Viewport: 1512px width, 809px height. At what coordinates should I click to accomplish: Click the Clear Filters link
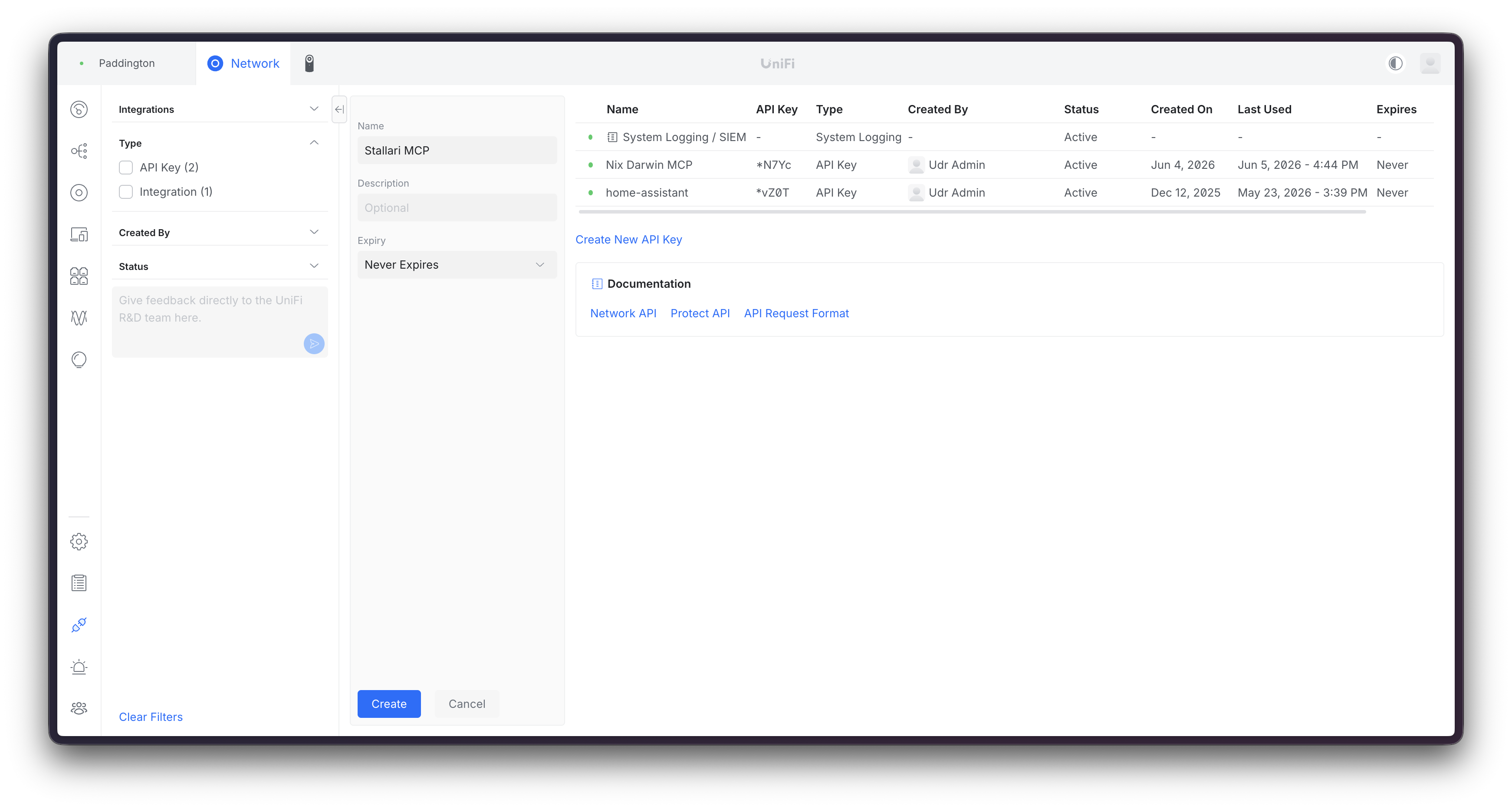coord(150,717)
